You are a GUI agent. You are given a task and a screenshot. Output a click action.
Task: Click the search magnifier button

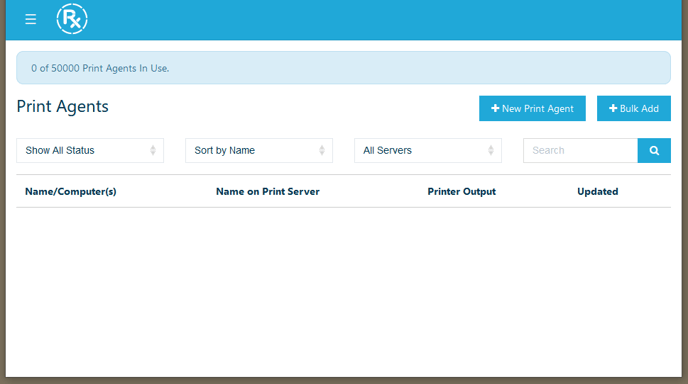coord(654,151)
